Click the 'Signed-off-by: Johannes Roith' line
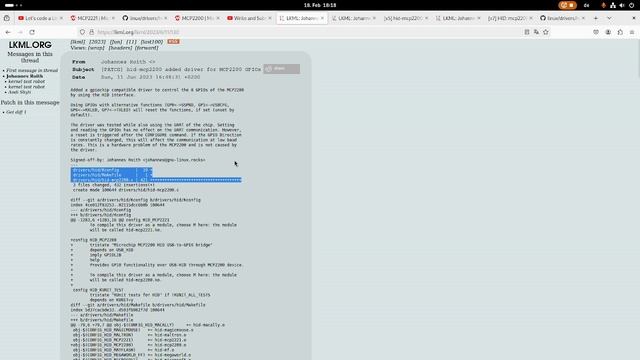Image resolution: width=640 pixels, height=360 pixels. tap(138, 160)
